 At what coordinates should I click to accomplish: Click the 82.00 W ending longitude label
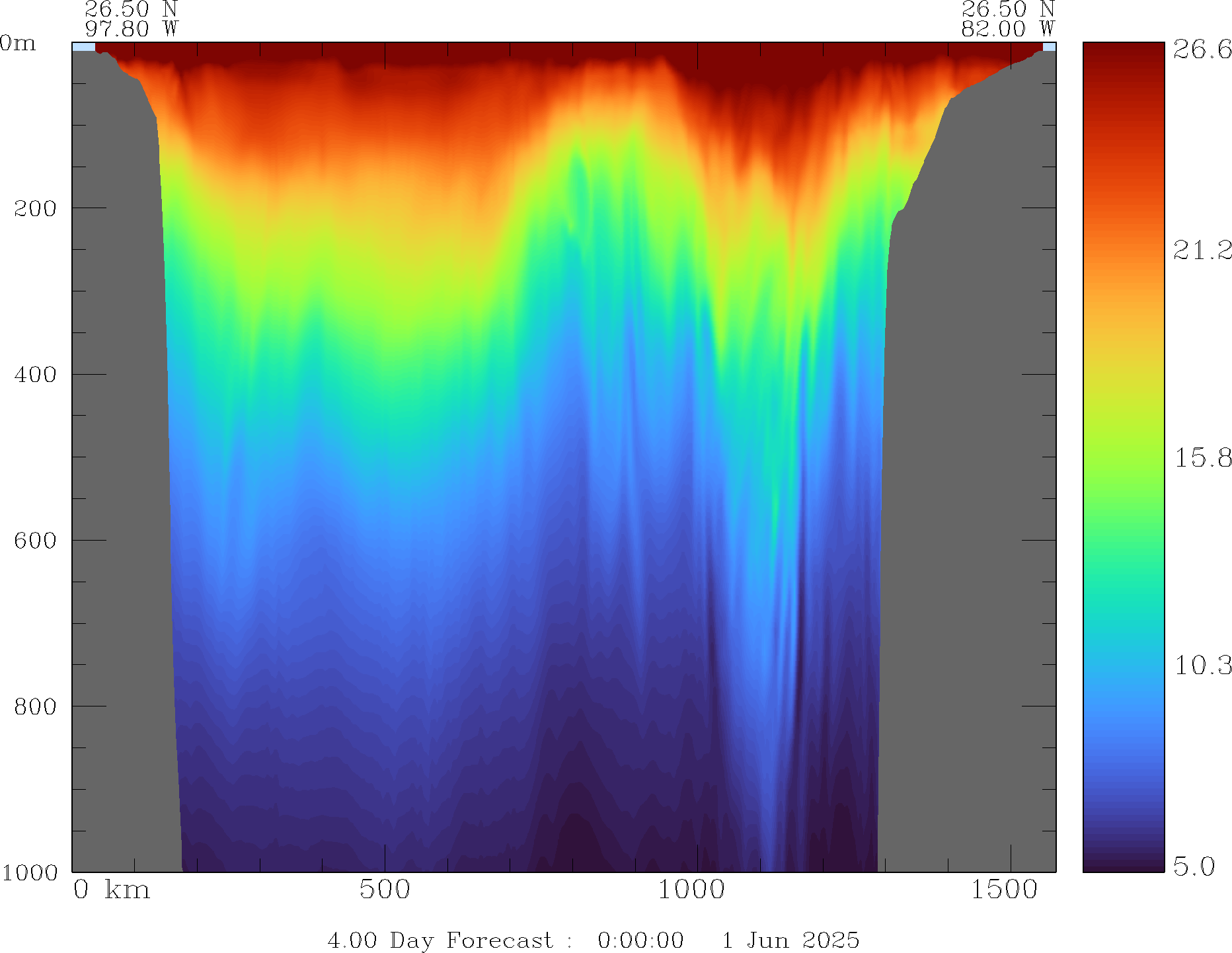(x=1007, y=29)
